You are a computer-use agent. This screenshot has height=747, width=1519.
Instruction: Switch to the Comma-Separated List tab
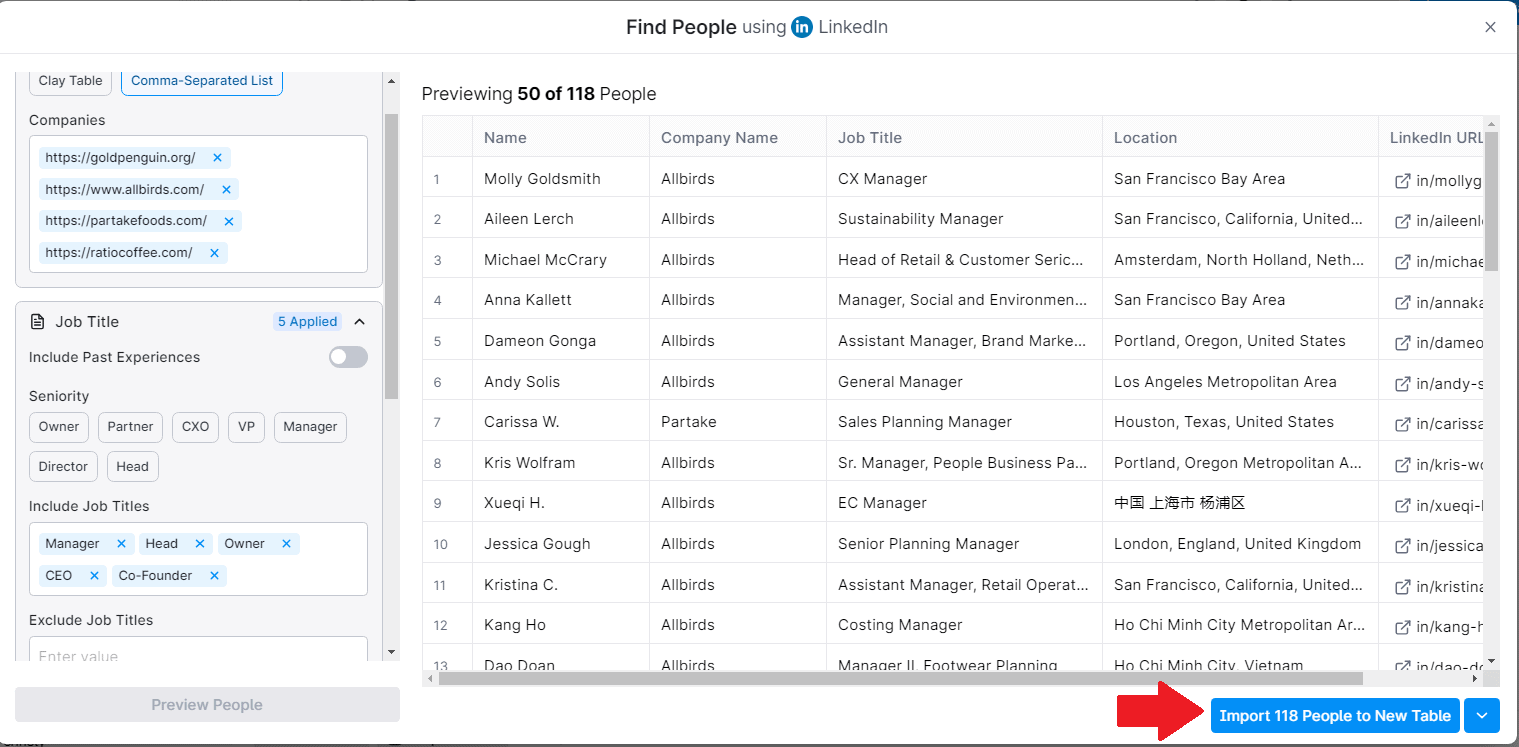202,81
